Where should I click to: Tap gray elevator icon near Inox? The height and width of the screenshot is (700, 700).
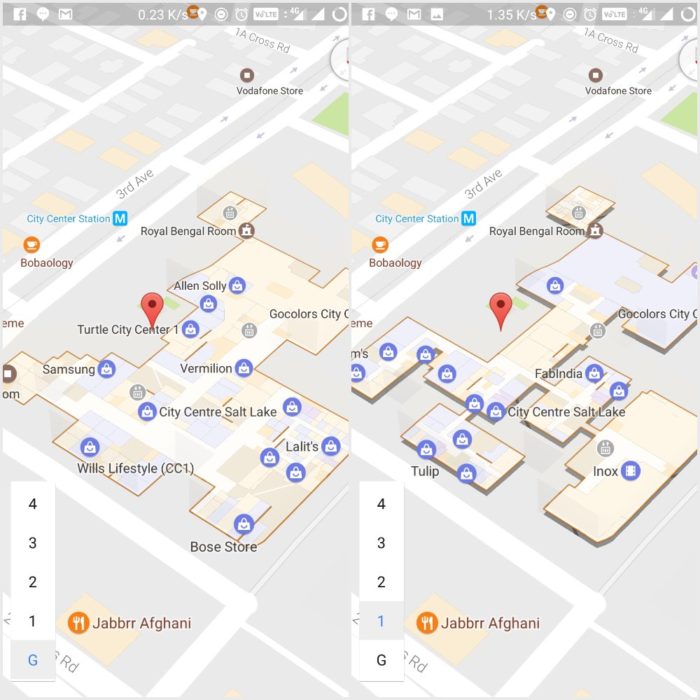coord(605,447)
